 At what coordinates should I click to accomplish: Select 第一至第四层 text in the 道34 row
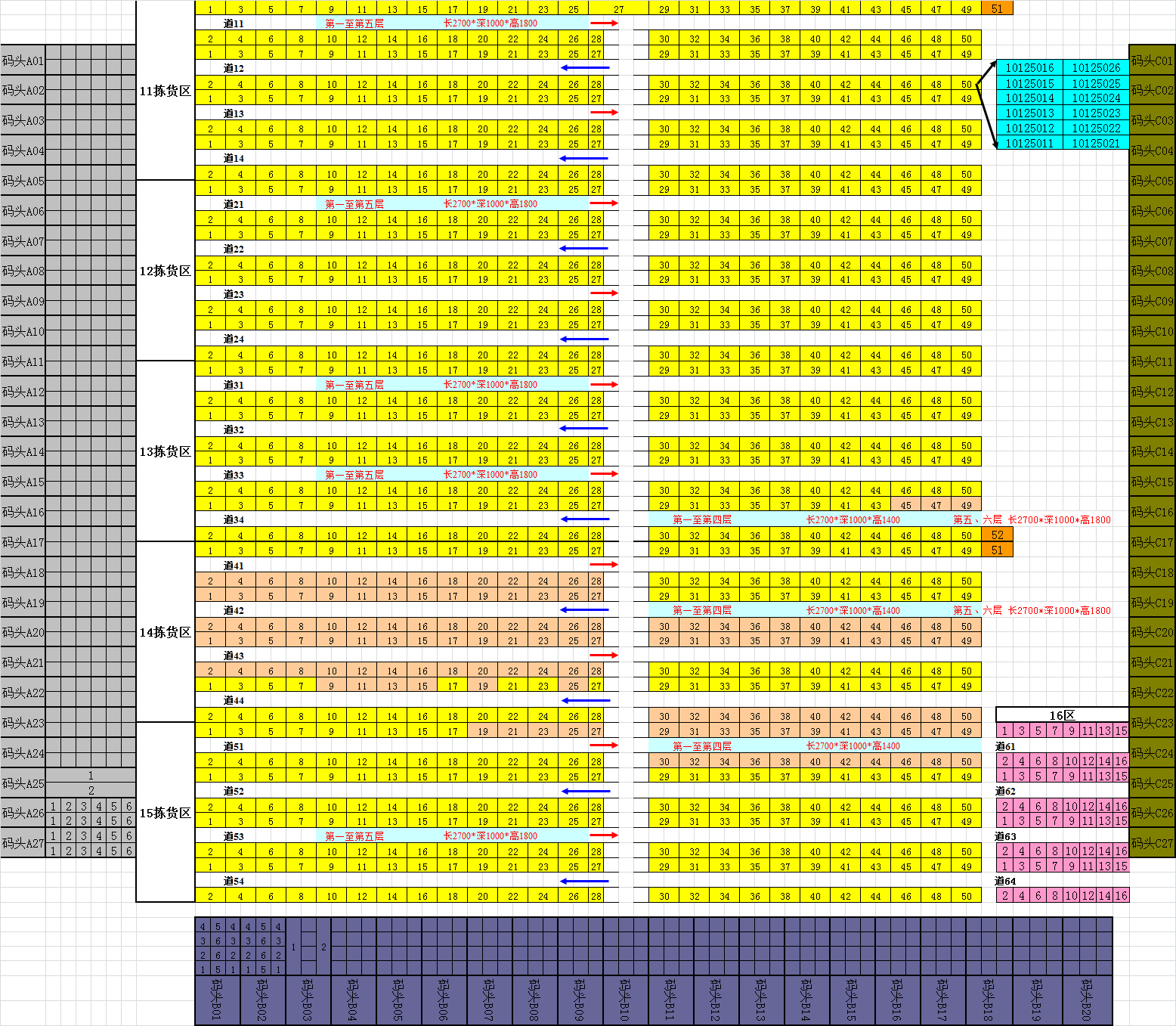tap(702, 520)
